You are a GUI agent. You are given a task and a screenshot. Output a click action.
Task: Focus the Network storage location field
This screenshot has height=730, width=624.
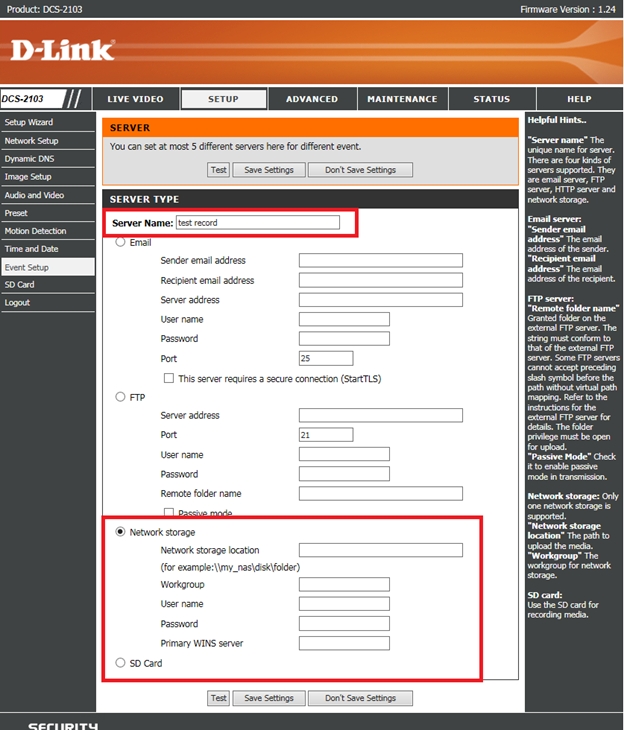pyautogui.click(x=380, y=550)
